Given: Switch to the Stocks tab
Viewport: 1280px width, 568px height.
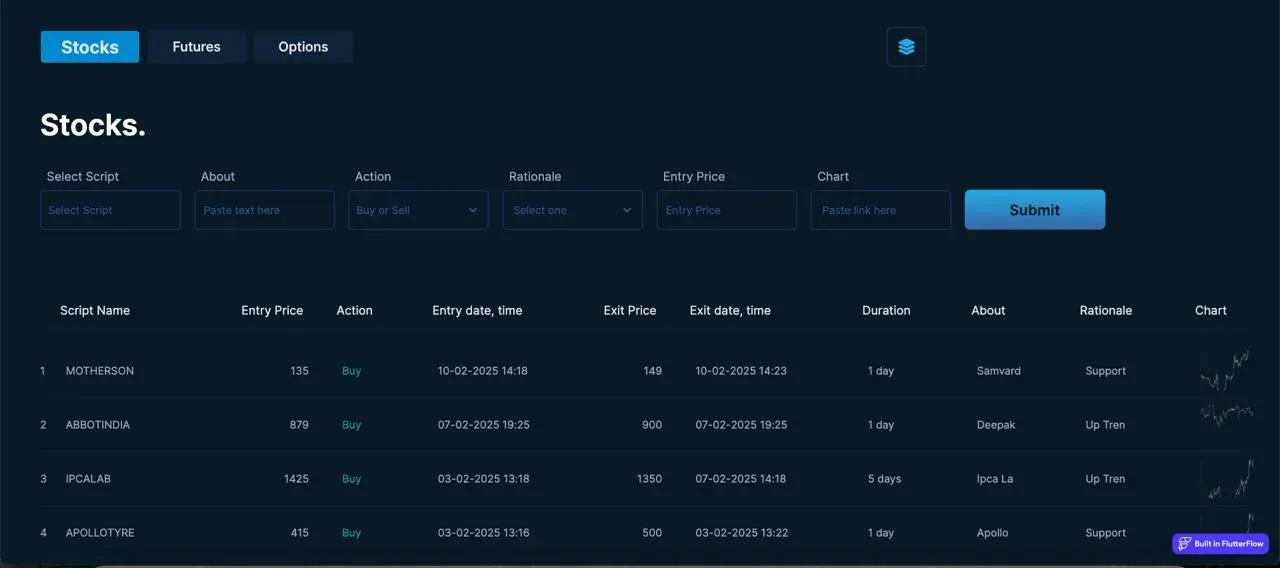Looking at the screenshot, I should point(90,47).
